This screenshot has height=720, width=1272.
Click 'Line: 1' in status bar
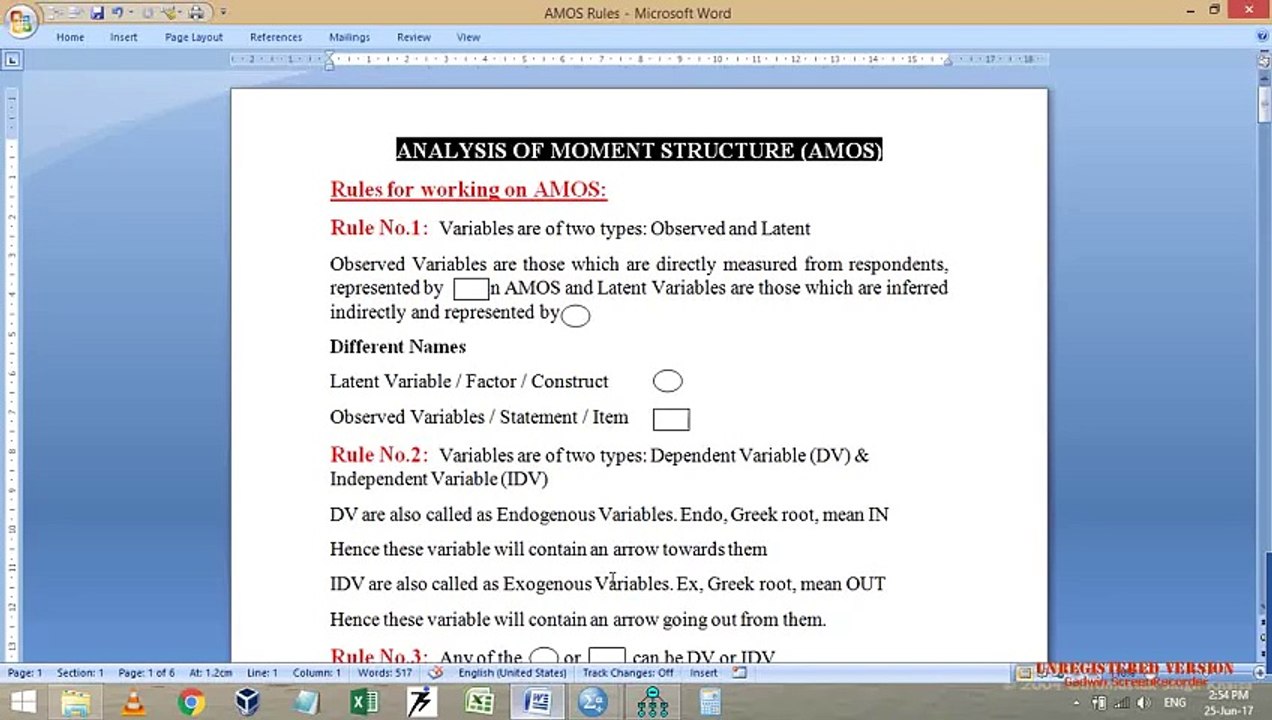262,673
